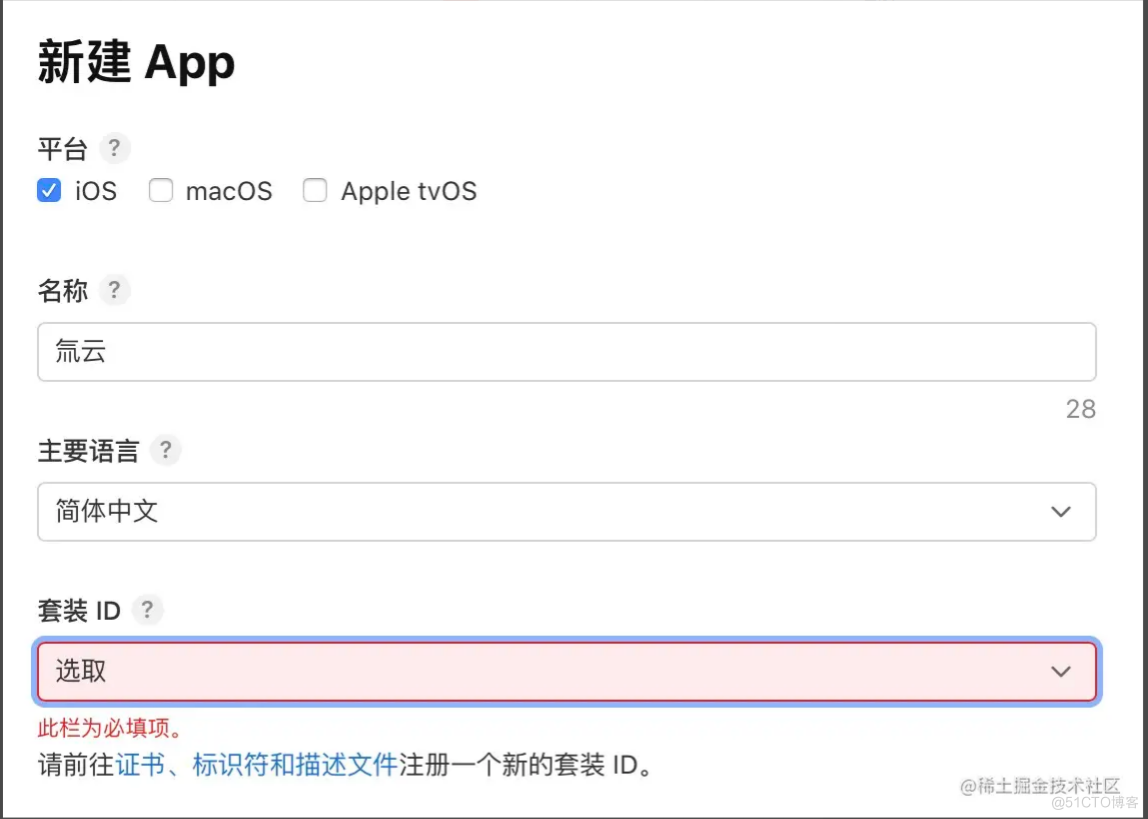Click the 名称 input field containing 氚云
Image resolution: width=1148 pixels, height=819 pixels.
coord(567,351)
